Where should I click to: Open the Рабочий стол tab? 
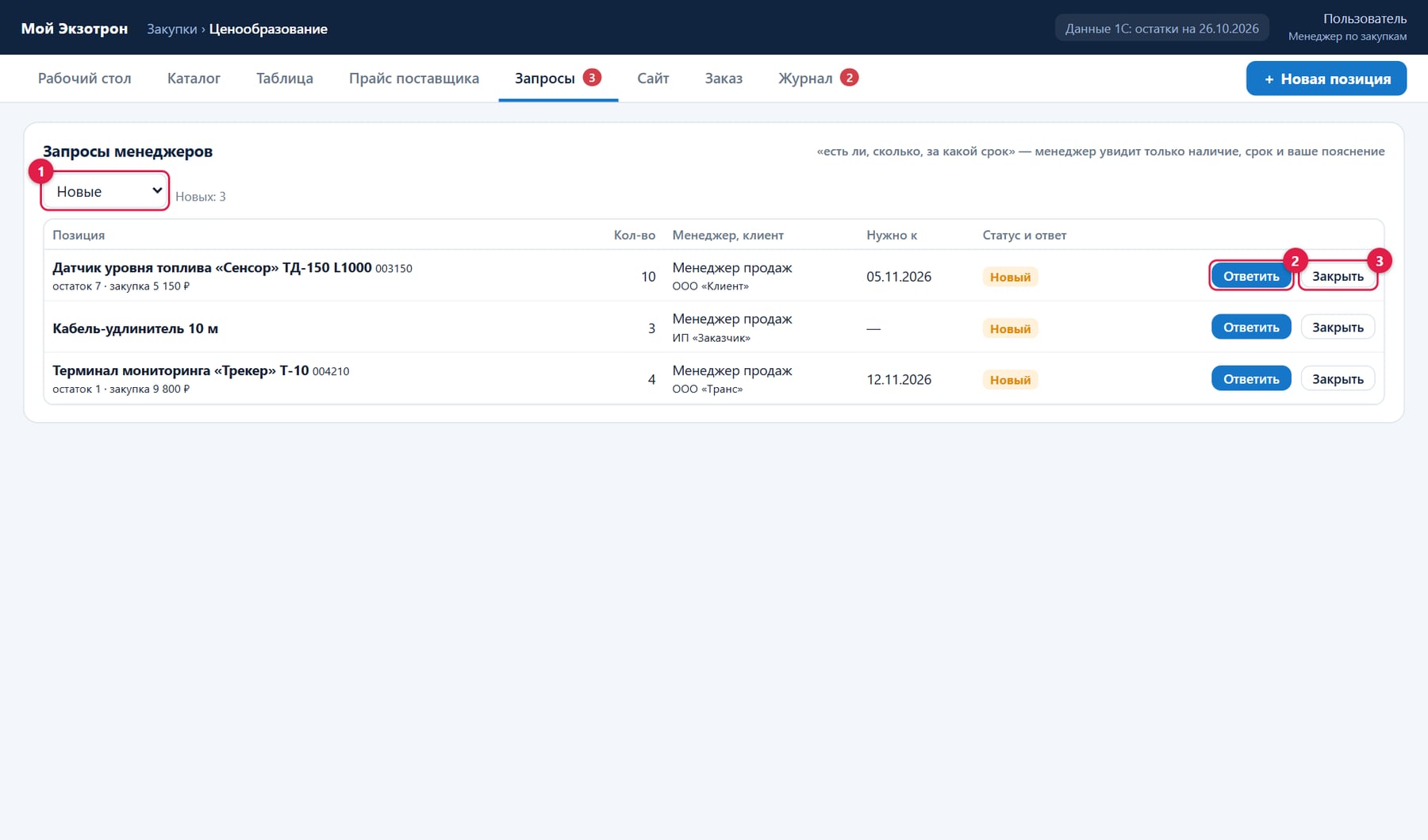(85, 79)
